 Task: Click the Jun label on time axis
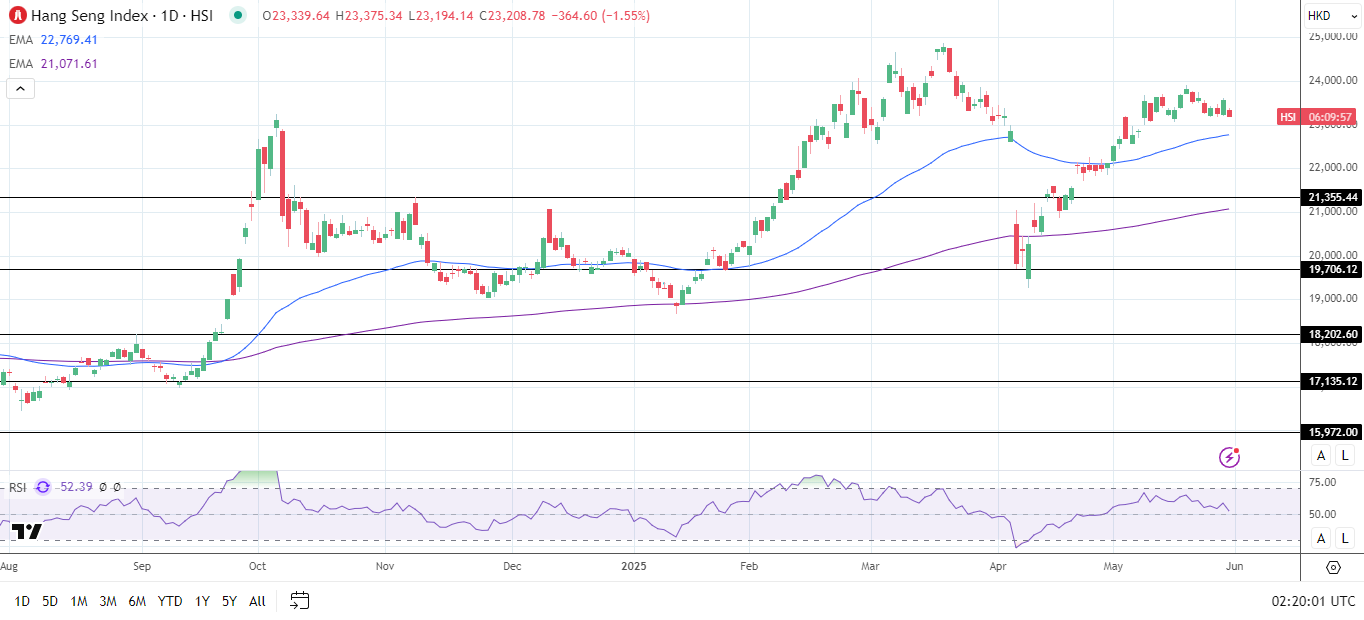click(x=1237, y=566)
